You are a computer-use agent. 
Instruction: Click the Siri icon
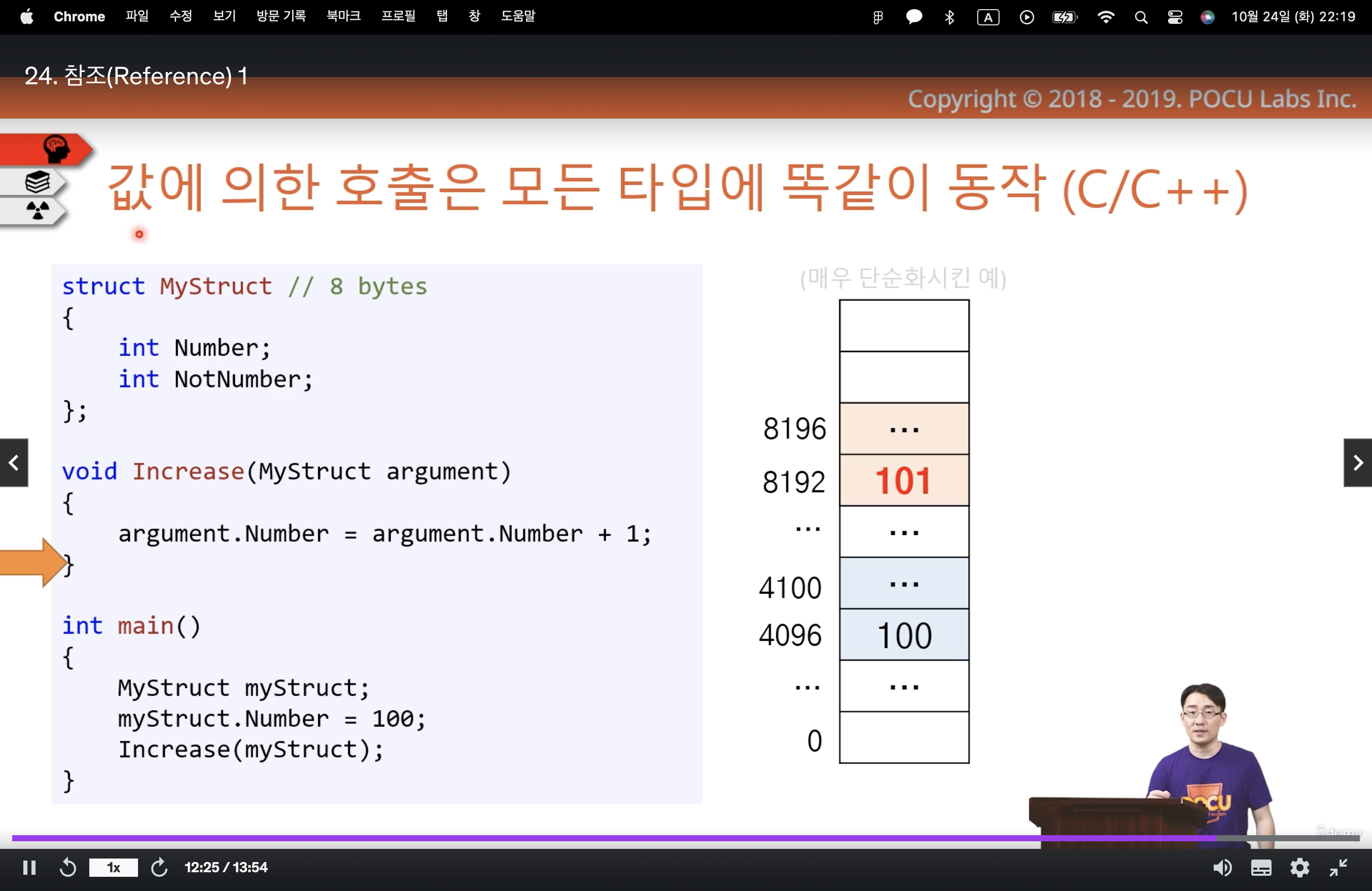[x=1207, y=17]
